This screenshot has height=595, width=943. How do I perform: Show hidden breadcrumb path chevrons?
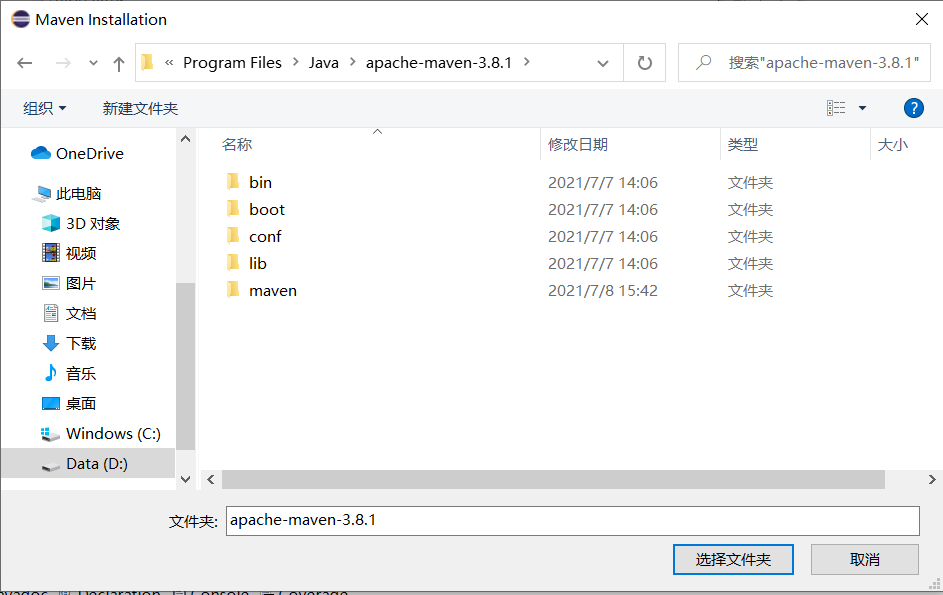point(169,63)
